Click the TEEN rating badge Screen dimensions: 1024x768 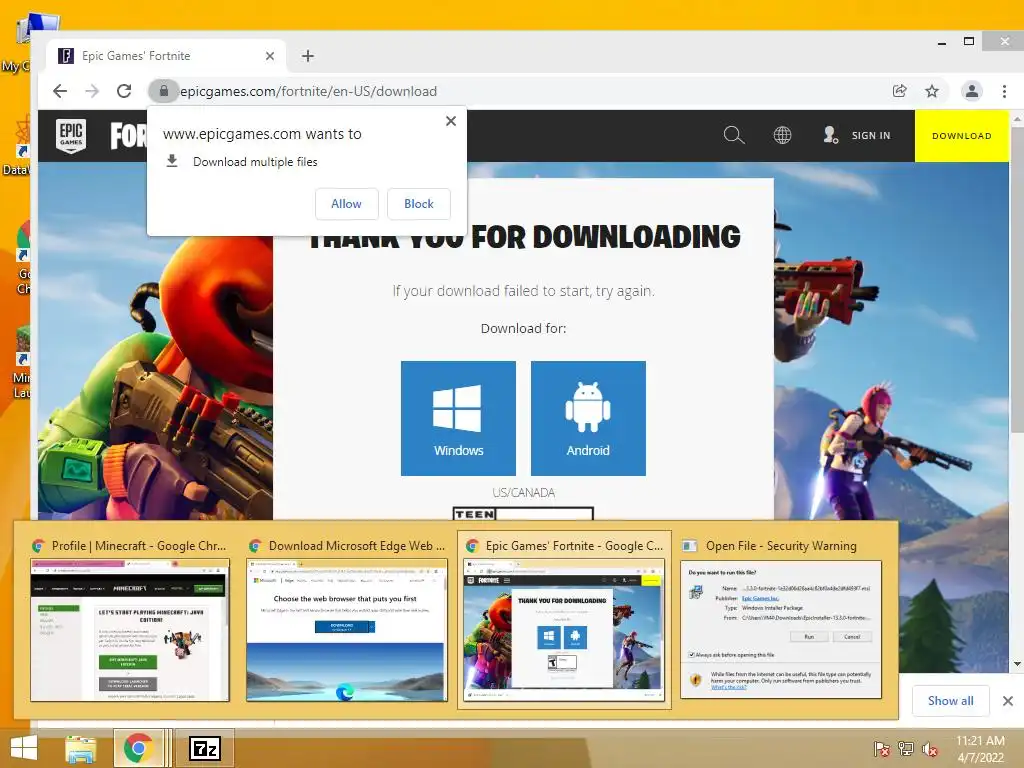tap(523, 514)
